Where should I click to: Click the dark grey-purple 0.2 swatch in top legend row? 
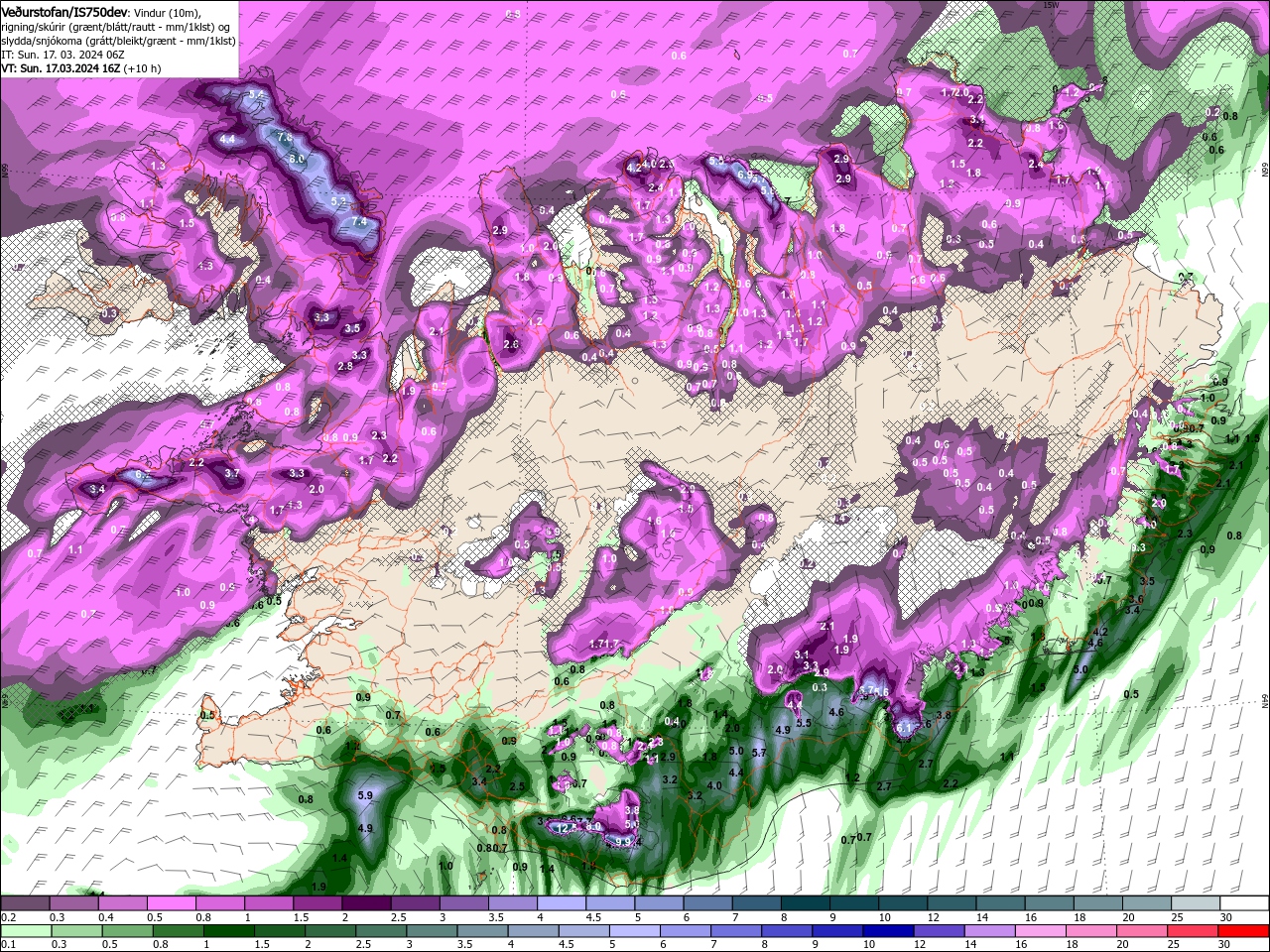[x=25, y=904]
